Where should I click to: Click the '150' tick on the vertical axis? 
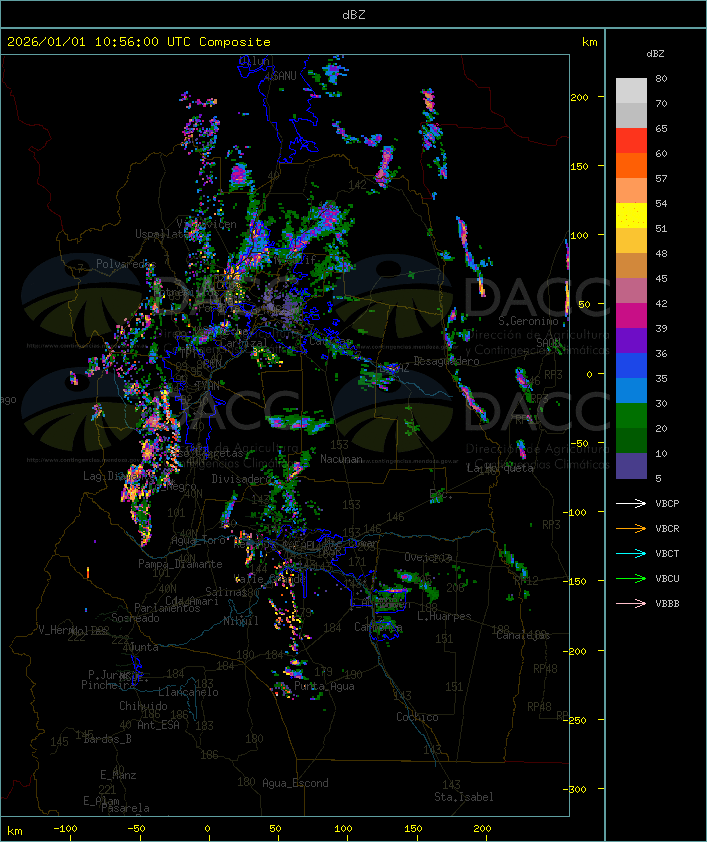[579, 166]
